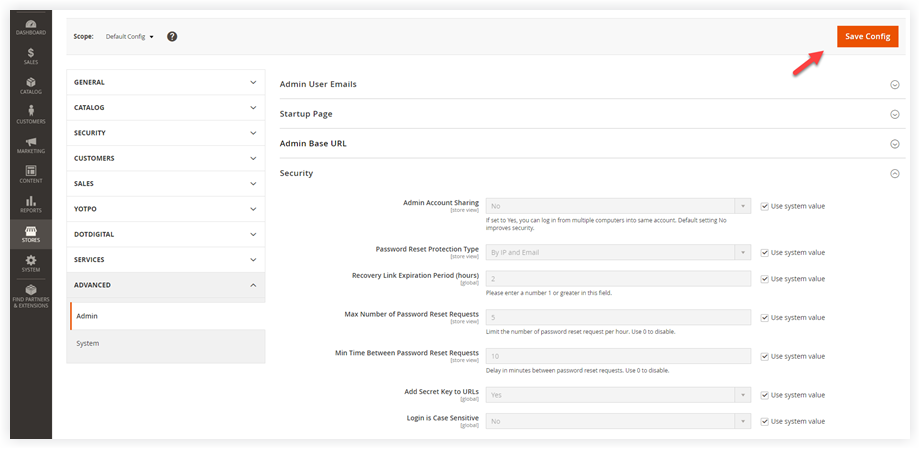This screenshot has width=920, height=449.
Task: Open the Add Secret Key to URLs dropdown
Action: coord(618,395)
